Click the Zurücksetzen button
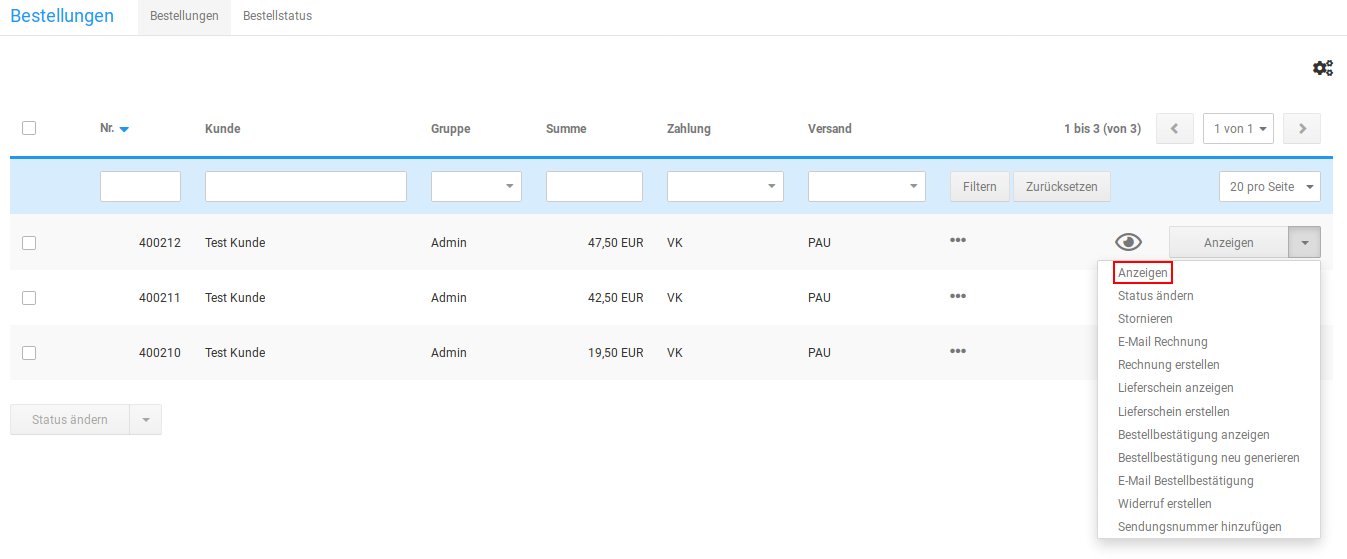The height and width of the screenshot is (559, 1347). click(1061, 187)
